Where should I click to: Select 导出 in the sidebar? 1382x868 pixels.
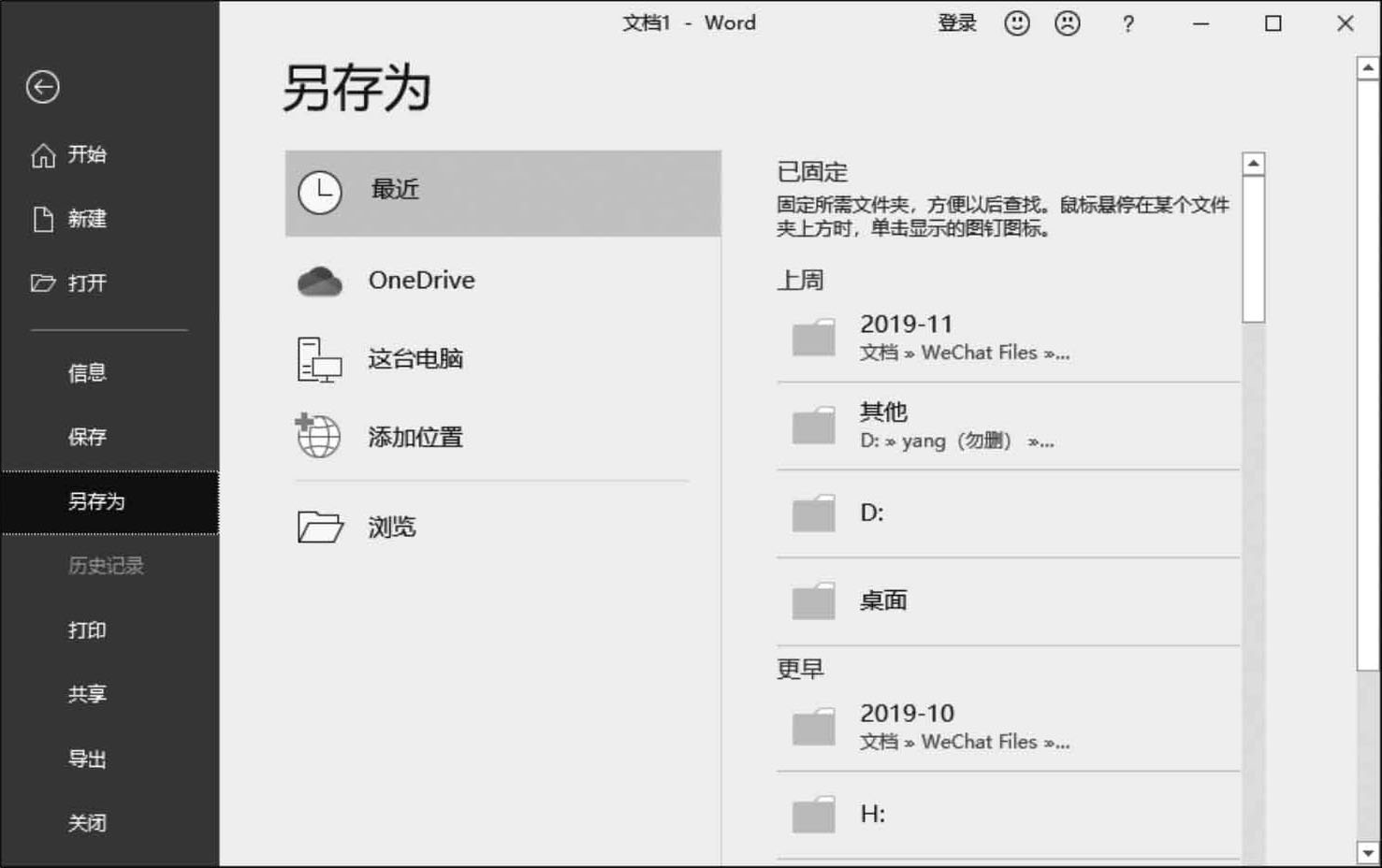(x=87, y=759)
